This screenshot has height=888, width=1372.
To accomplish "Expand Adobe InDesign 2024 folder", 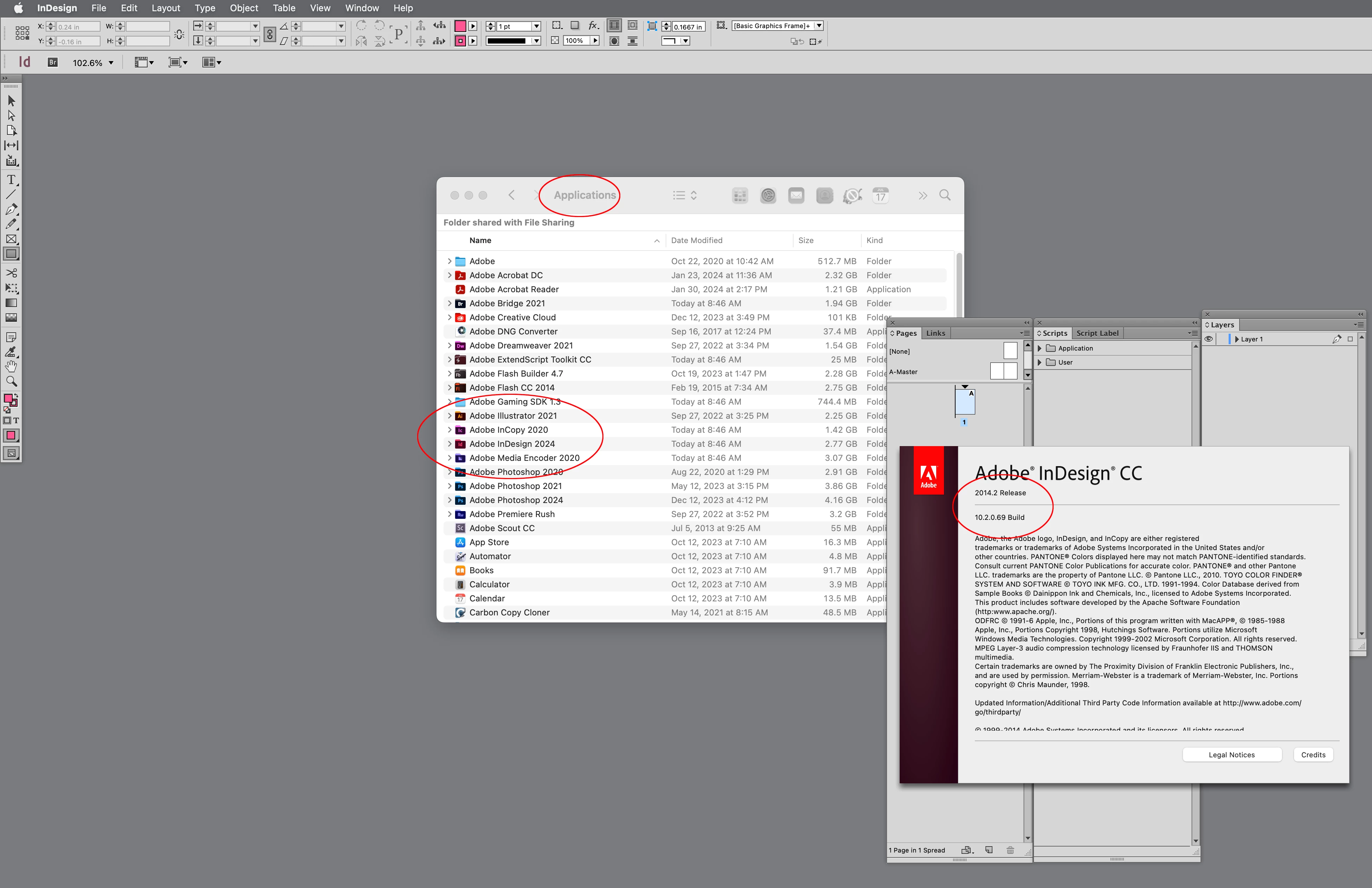I will point(449,444).
